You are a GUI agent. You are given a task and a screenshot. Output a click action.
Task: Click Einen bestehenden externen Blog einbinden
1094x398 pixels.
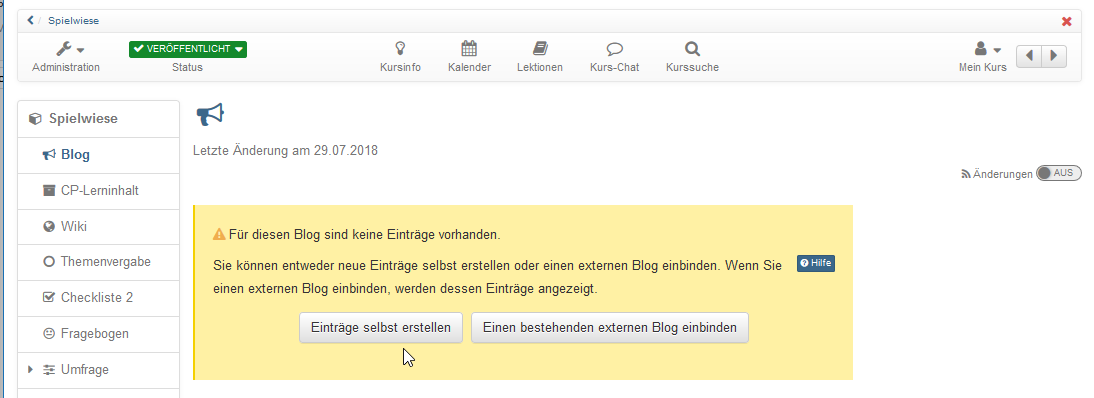click(610, 327)
